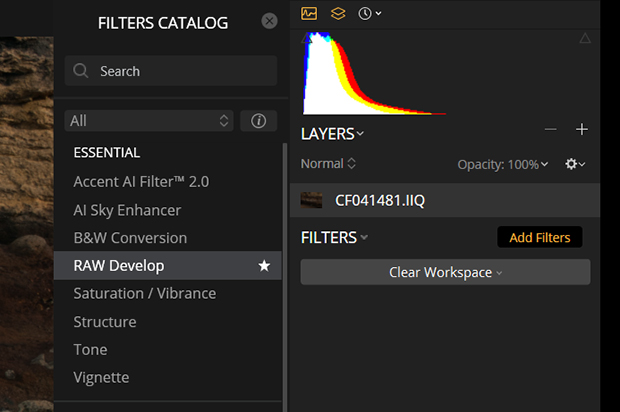
Task: Toggle the histogram panel icon
Action: click(309, 13)
